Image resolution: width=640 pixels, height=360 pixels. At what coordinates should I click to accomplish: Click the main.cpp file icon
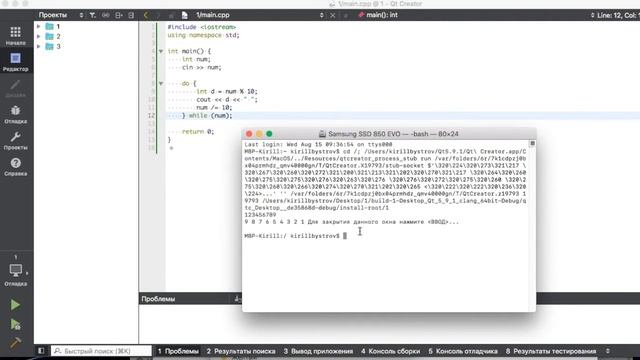[x=185, y=15]
